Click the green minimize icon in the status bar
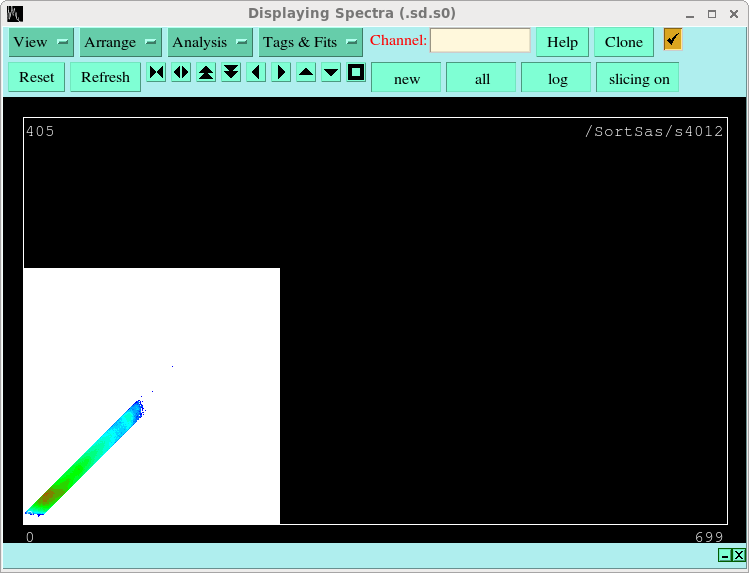Viewport: 749px width, 573px height. [x=725, y=555]
